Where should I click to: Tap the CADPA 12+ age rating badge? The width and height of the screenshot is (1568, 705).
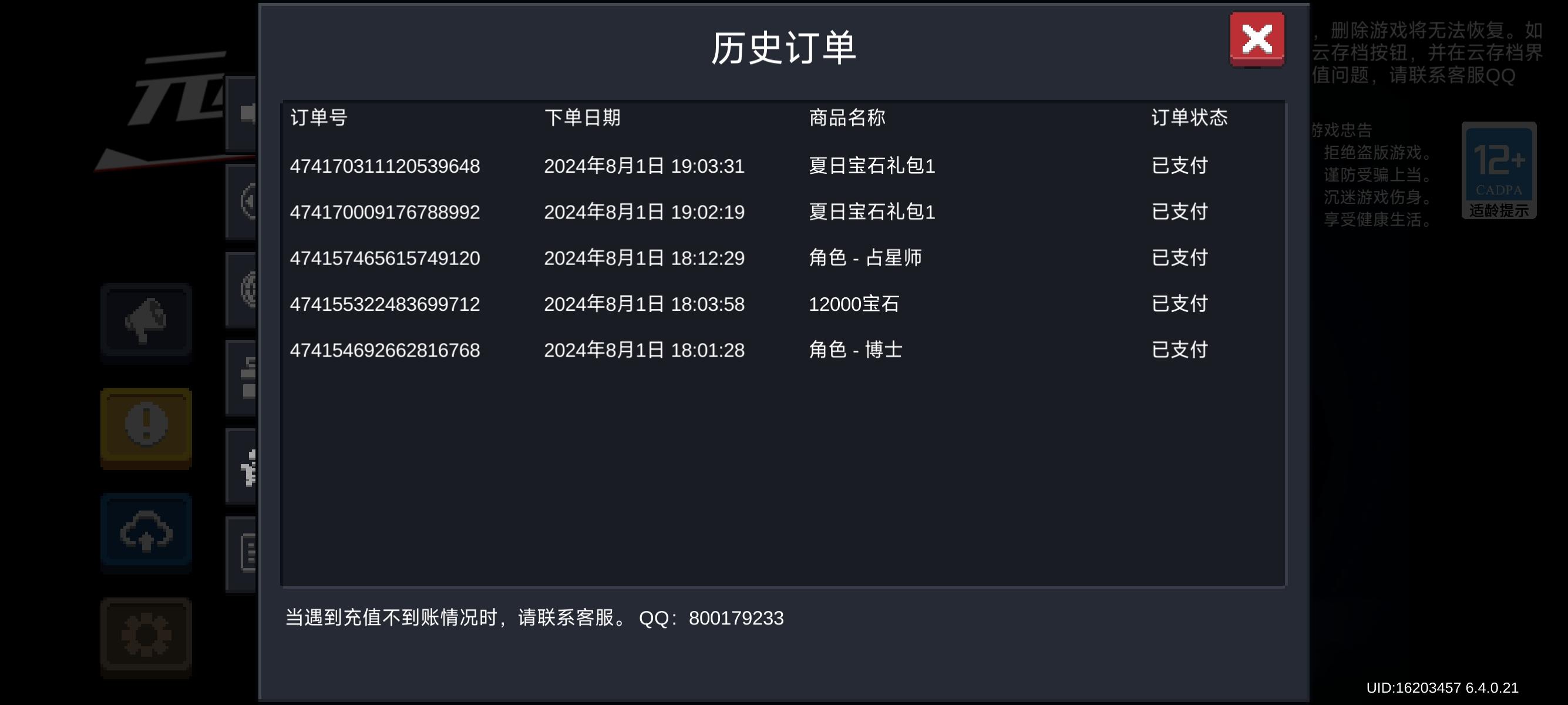coord(1499,170)
